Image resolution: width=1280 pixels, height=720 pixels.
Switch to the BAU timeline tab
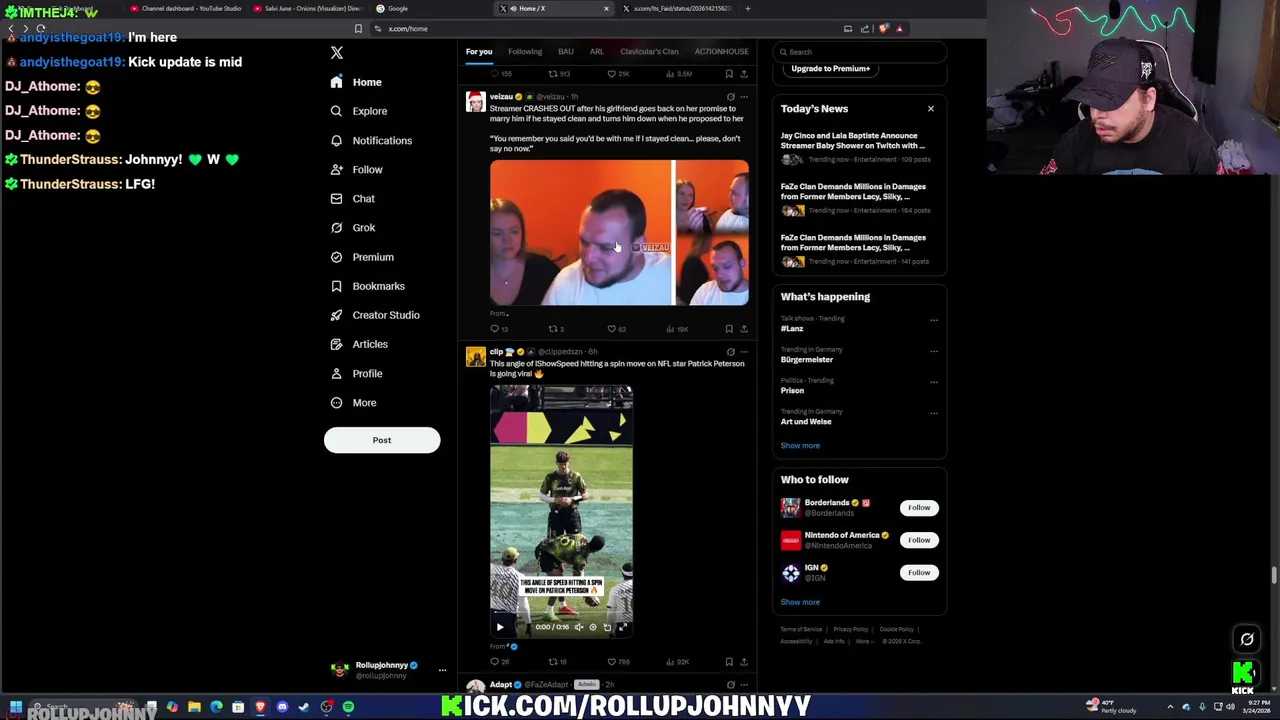(566, 51)
